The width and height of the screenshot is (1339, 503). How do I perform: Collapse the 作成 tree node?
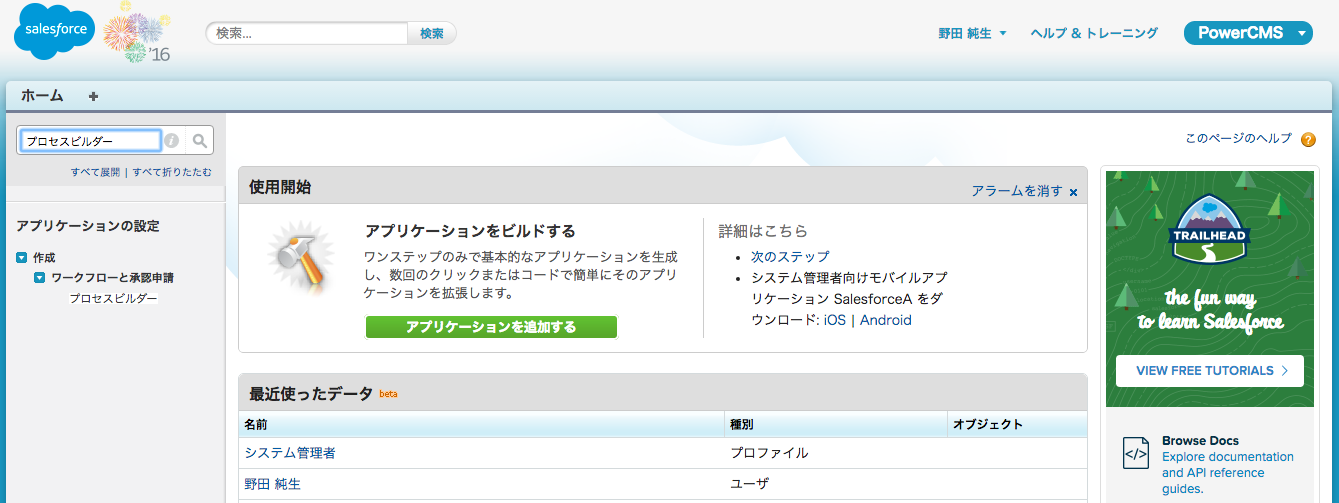pos(22,258)
